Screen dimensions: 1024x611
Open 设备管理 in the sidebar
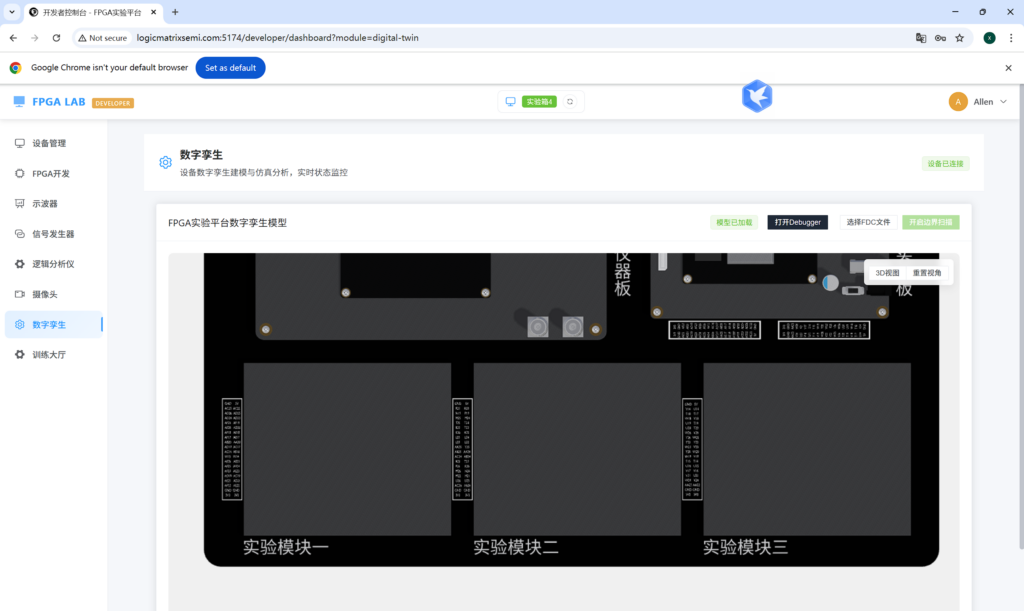(x=48, y=143)
